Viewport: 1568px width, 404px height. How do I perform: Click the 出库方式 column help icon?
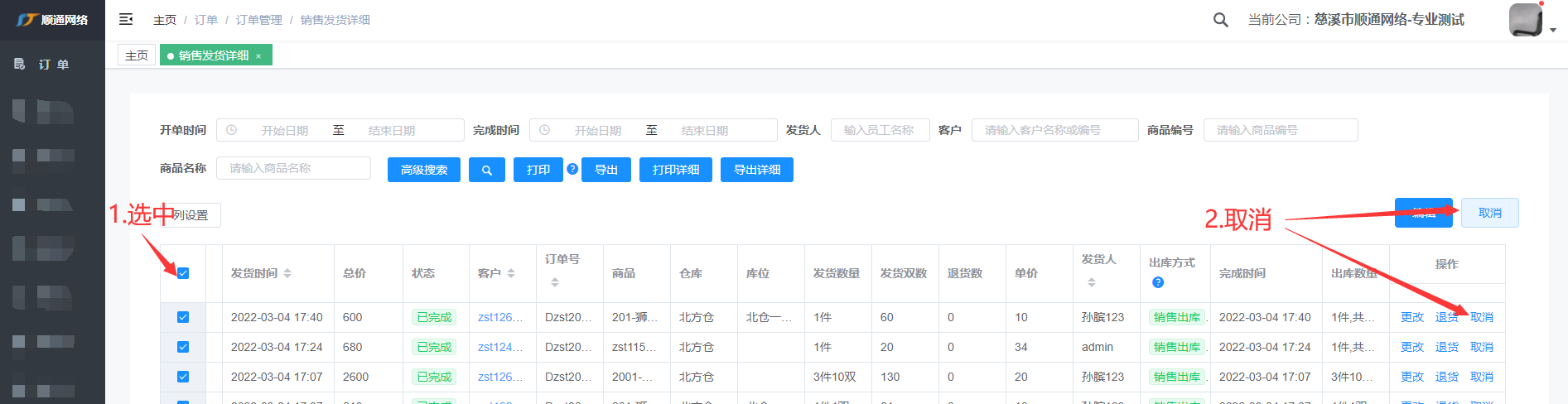pos(1158,282)
